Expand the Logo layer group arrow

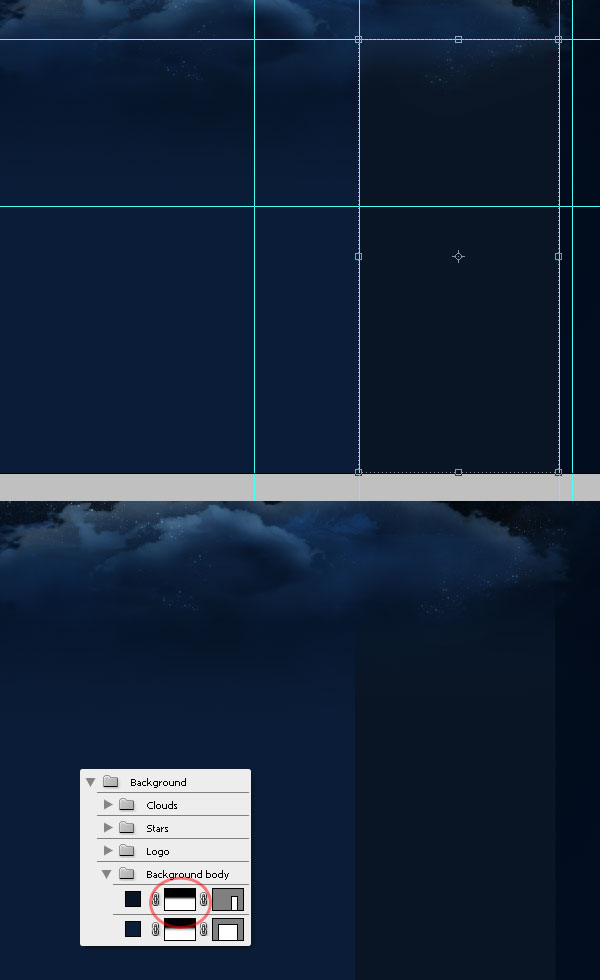tap(108, 850)
